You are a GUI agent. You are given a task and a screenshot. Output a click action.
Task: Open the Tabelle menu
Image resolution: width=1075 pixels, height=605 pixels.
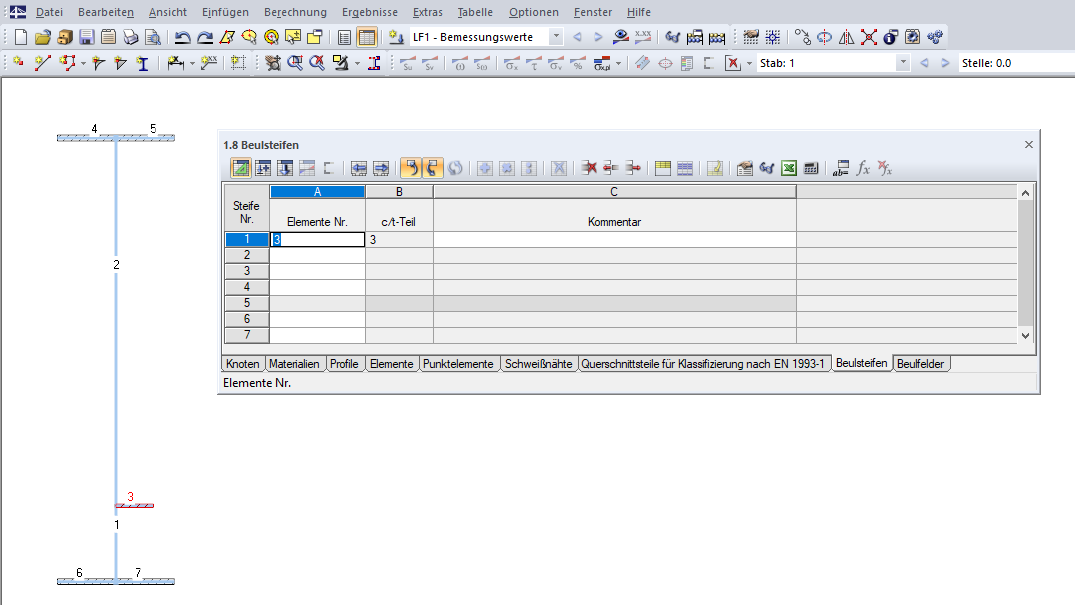coord(475,12)
